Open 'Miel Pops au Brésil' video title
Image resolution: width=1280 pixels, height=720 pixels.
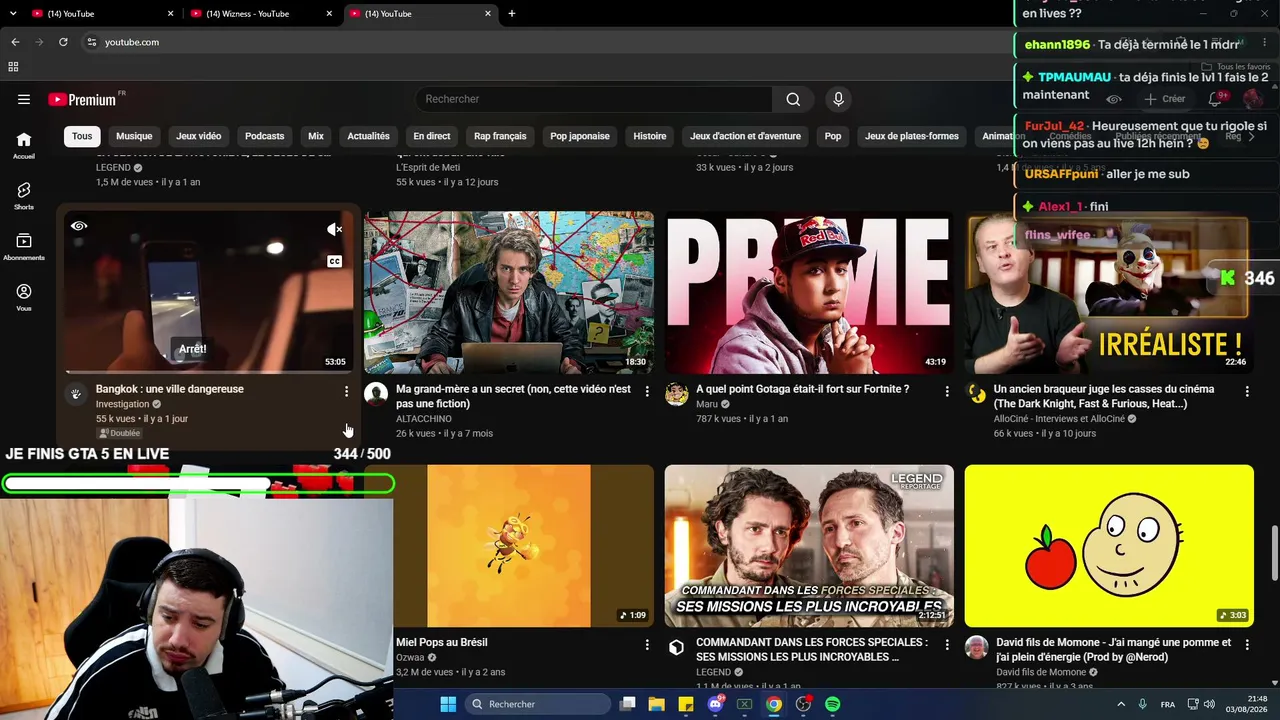click(442, 642)
